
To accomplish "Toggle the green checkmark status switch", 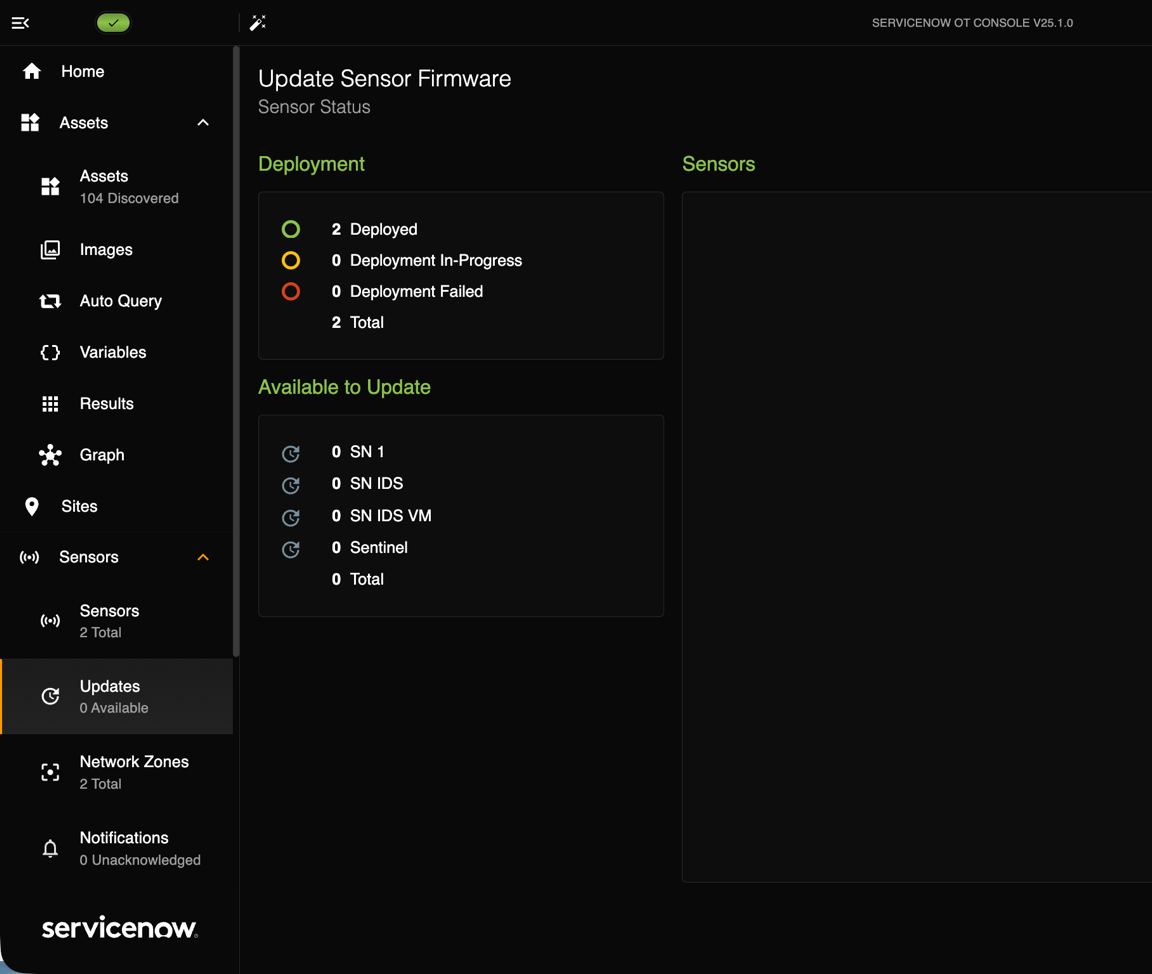I will click(113, 23).
